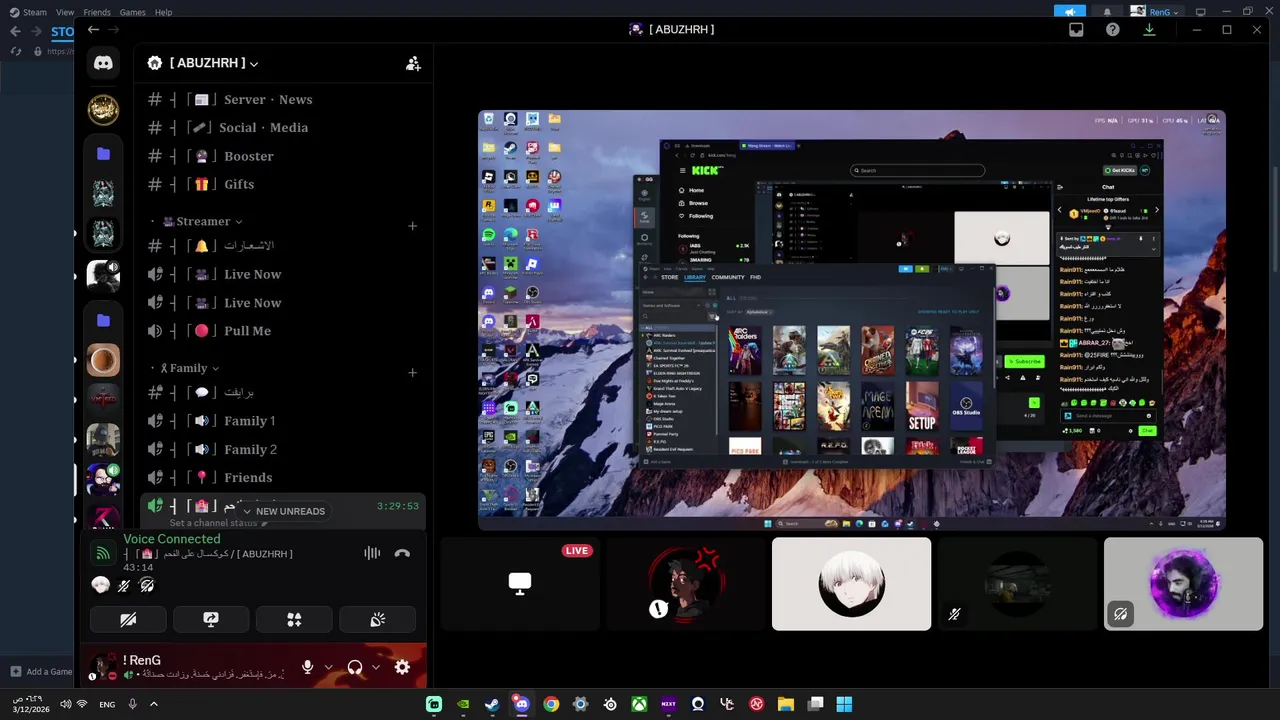Open the Discord inbox icon in header
Screen dimensions: 1280x720
click(1076, 30)
